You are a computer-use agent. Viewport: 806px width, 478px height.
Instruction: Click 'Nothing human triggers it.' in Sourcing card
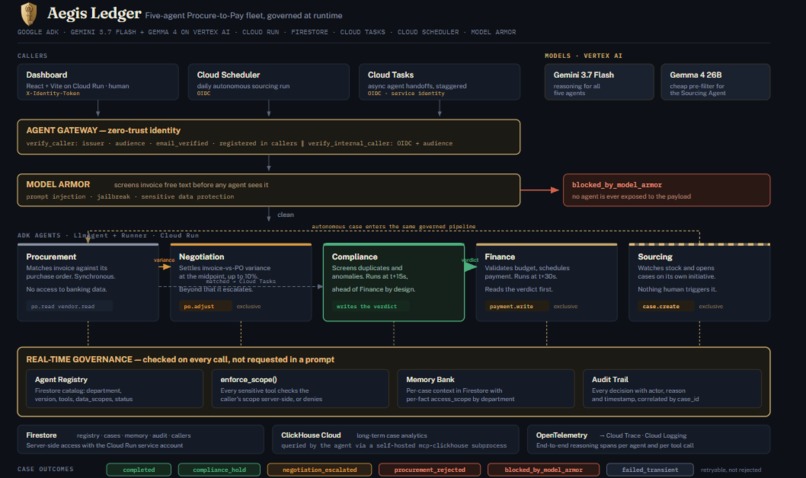click(x=679, y=289)
